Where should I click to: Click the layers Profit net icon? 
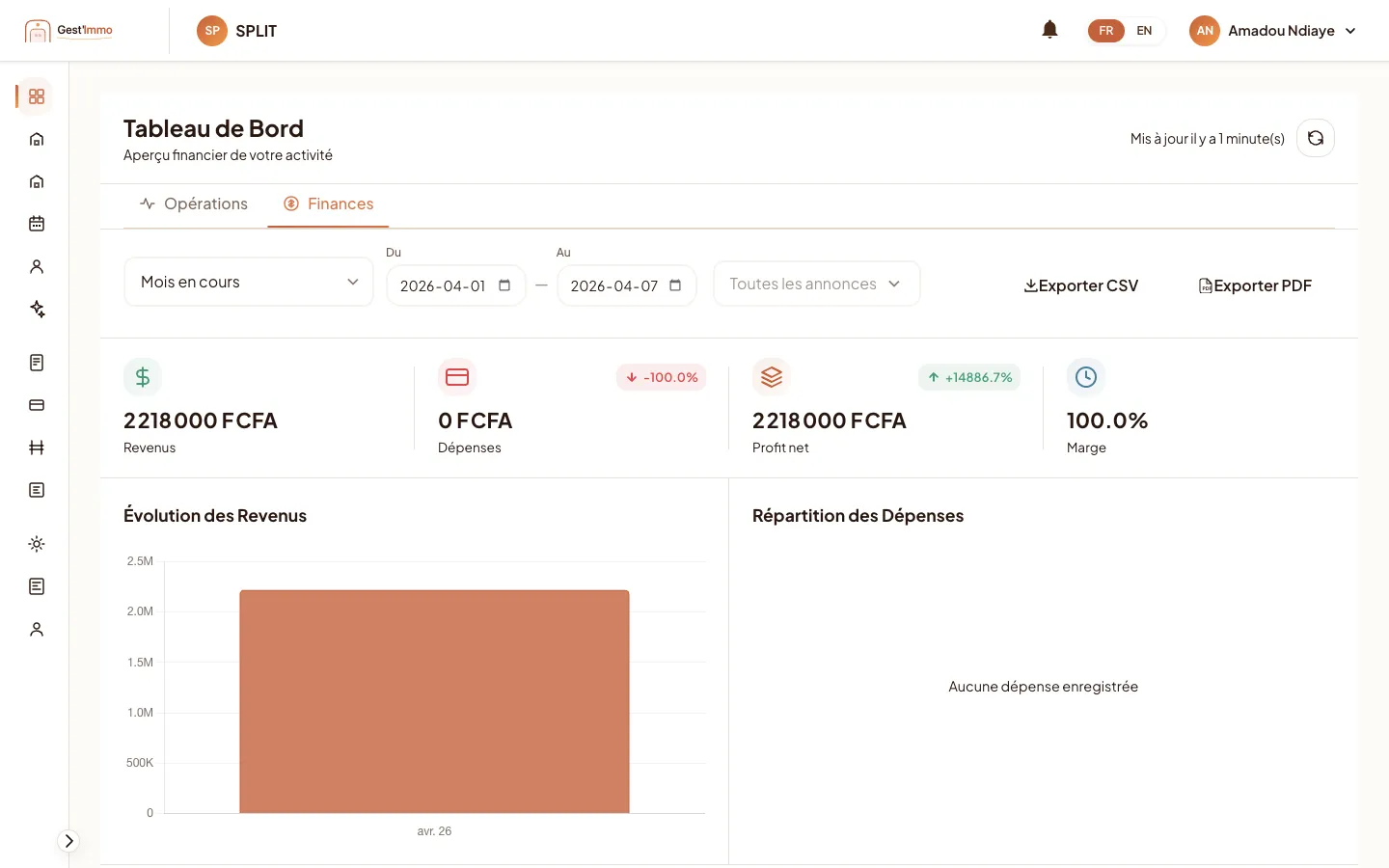[772, 377]
